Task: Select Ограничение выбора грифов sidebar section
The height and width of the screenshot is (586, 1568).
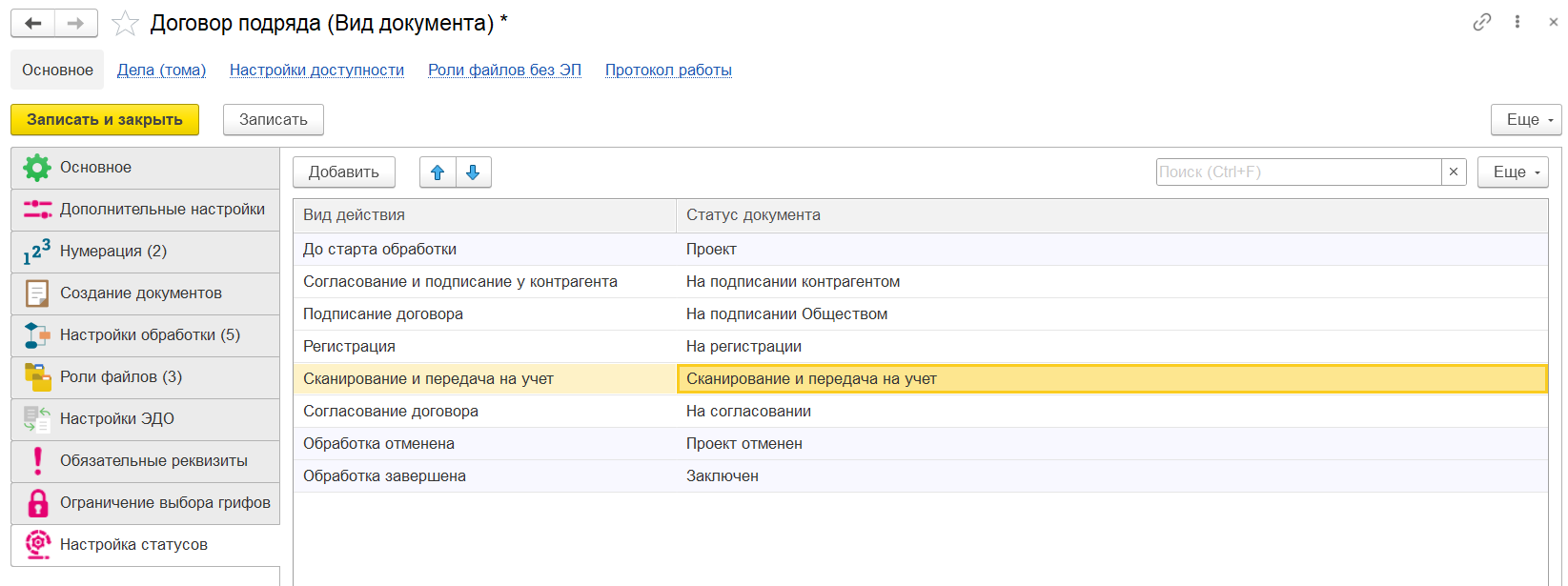Action: [145, 503]
